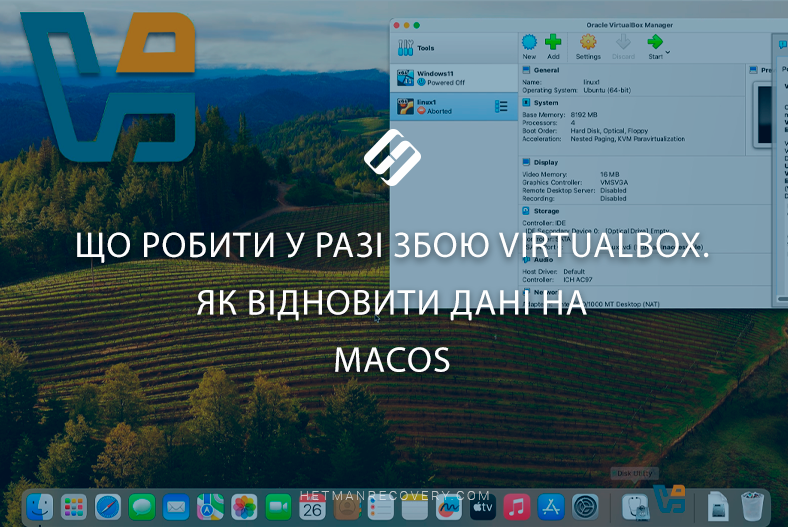Open Calendar showing 26 in dock
The image size is (788, 527).
312,507
